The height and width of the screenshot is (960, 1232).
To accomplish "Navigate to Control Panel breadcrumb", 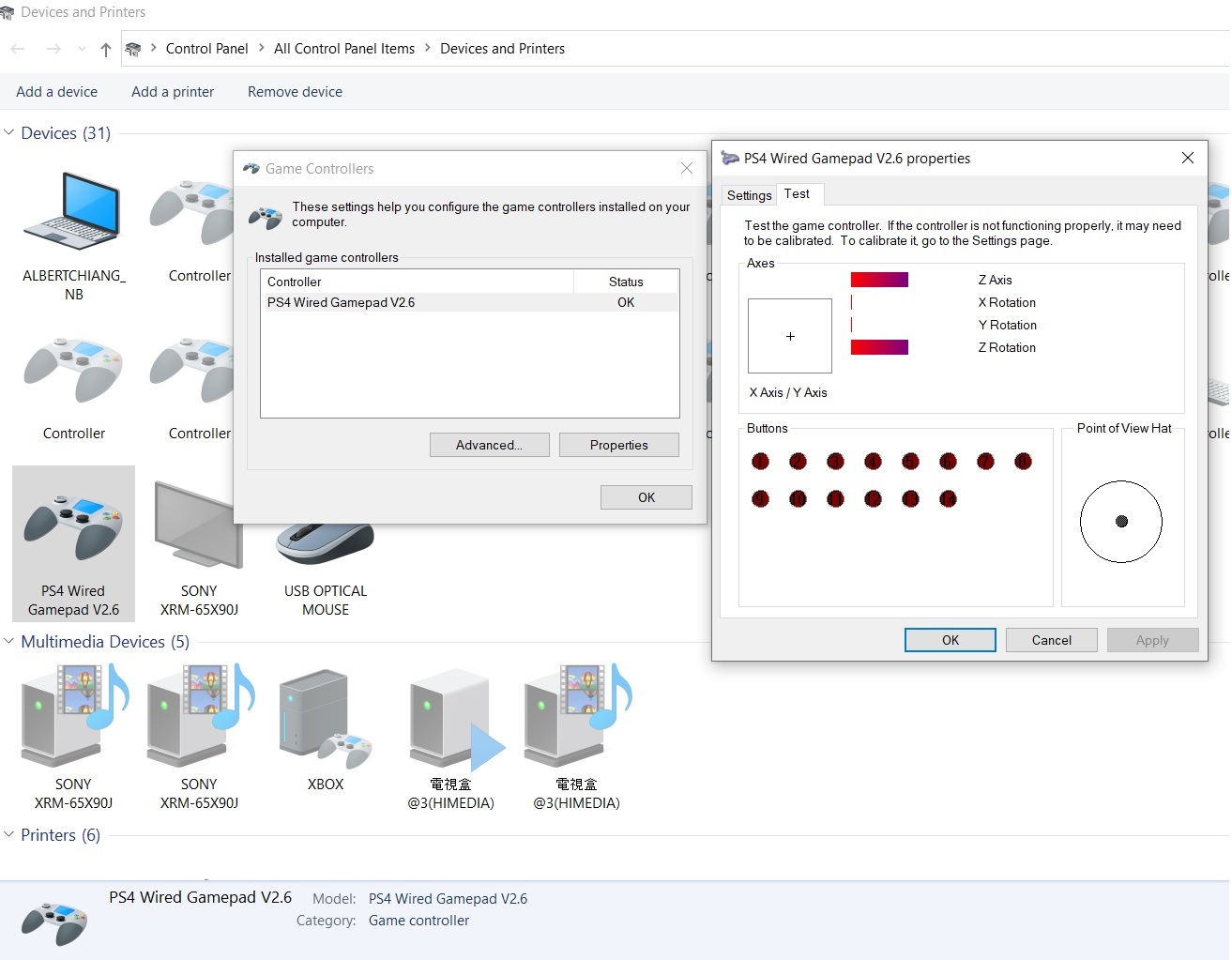I will [x=207, y=49].
